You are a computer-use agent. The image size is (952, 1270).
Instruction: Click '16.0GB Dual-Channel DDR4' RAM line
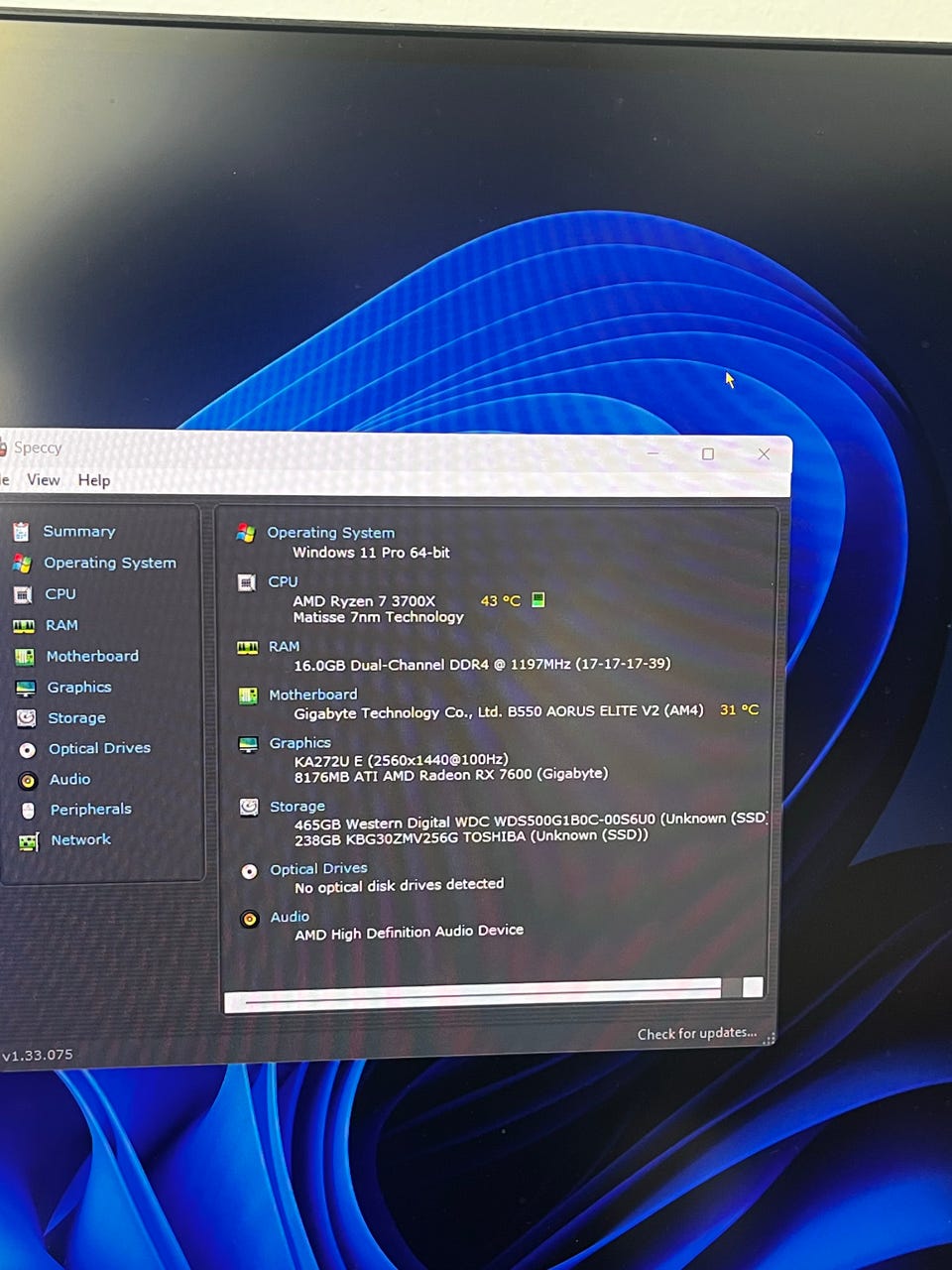tap(482, 664)
